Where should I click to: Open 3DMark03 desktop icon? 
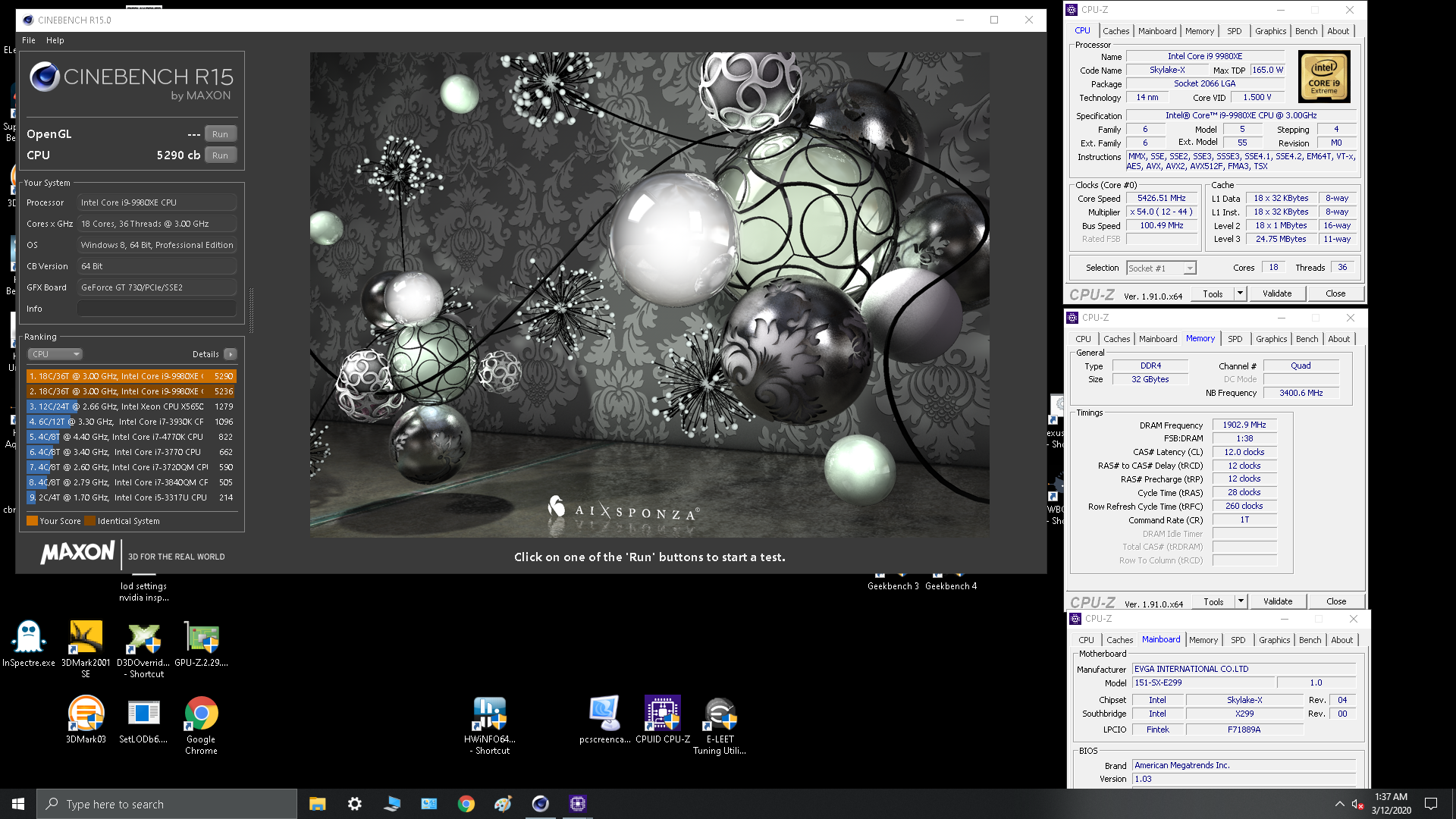click(86, 720)
